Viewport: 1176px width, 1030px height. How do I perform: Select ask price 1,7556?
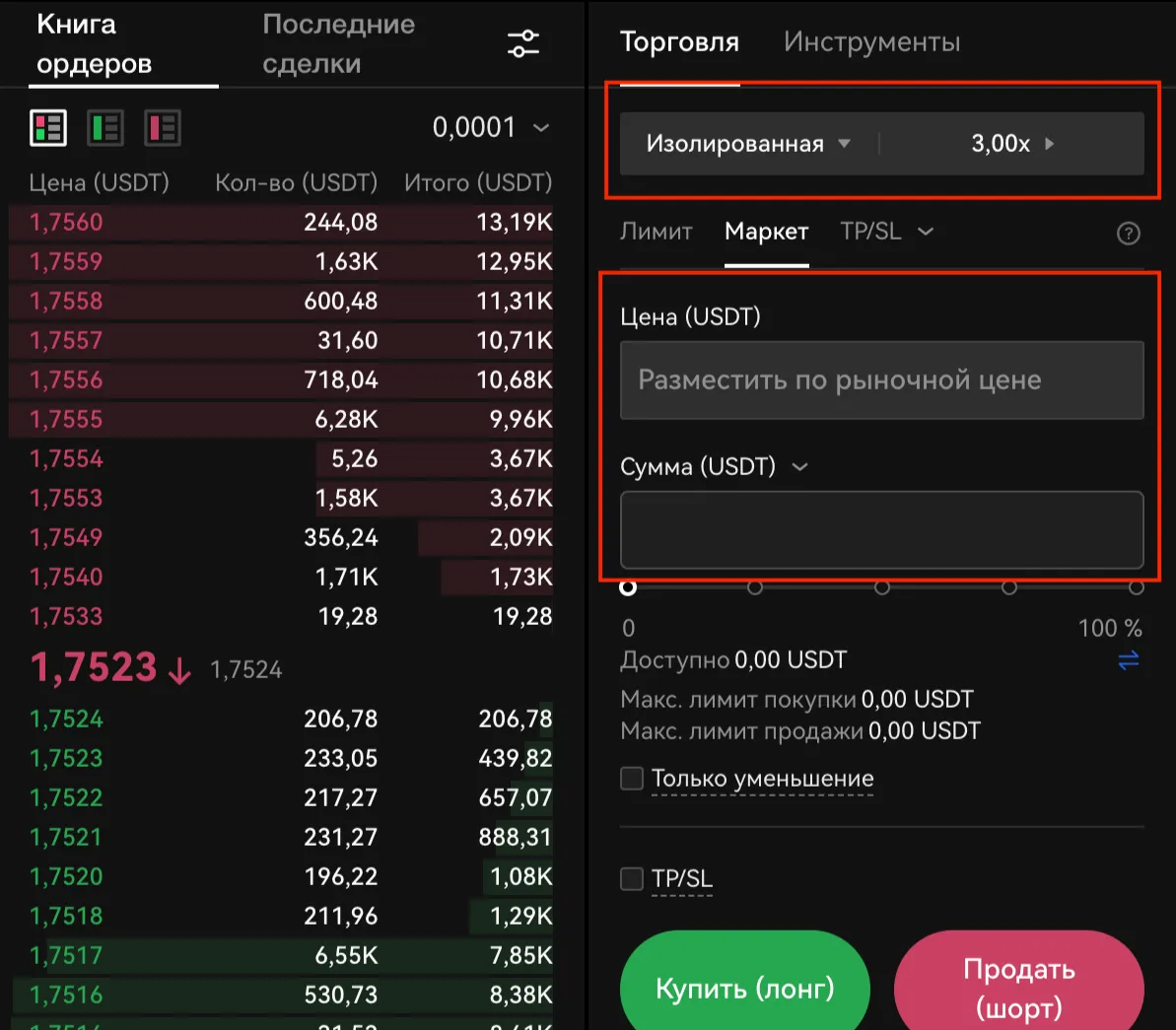(x=66, y=379)
